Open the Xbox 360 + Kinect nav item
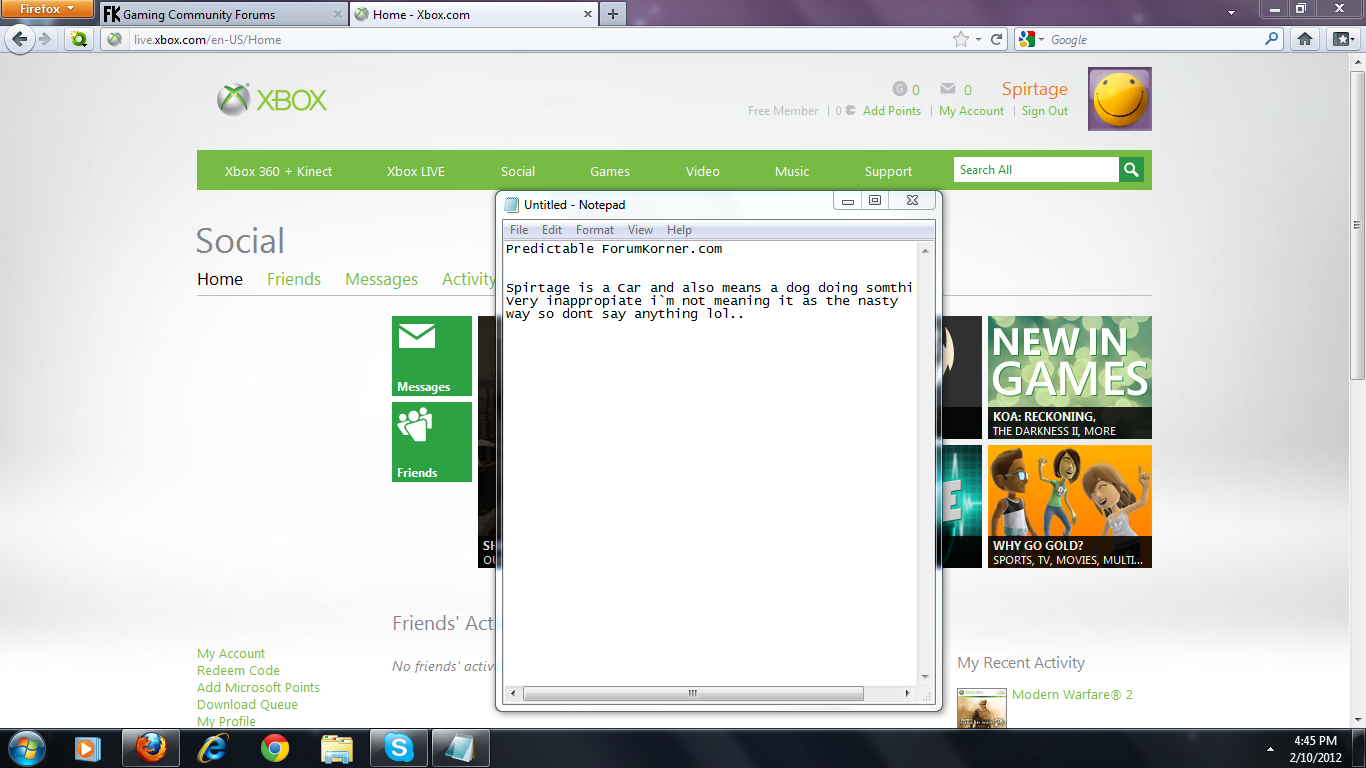Screen dimensions: 1366x768 [x=278, y=171]
